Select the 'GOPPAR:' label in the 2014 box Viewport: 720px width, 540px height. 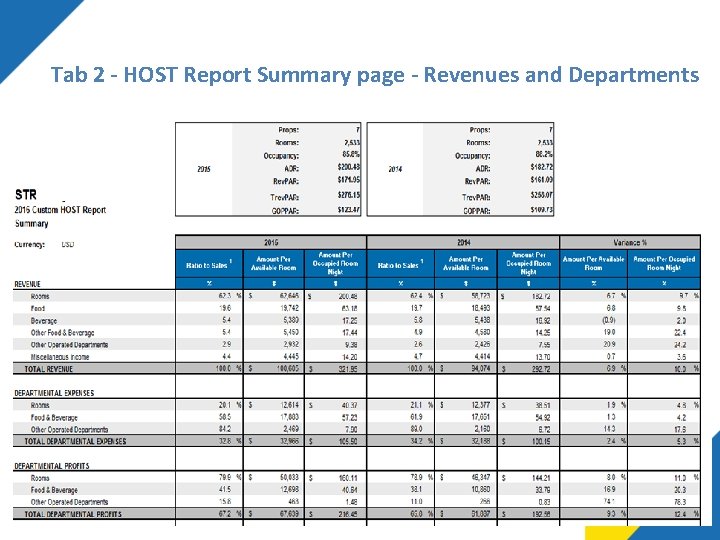point(476,211)
